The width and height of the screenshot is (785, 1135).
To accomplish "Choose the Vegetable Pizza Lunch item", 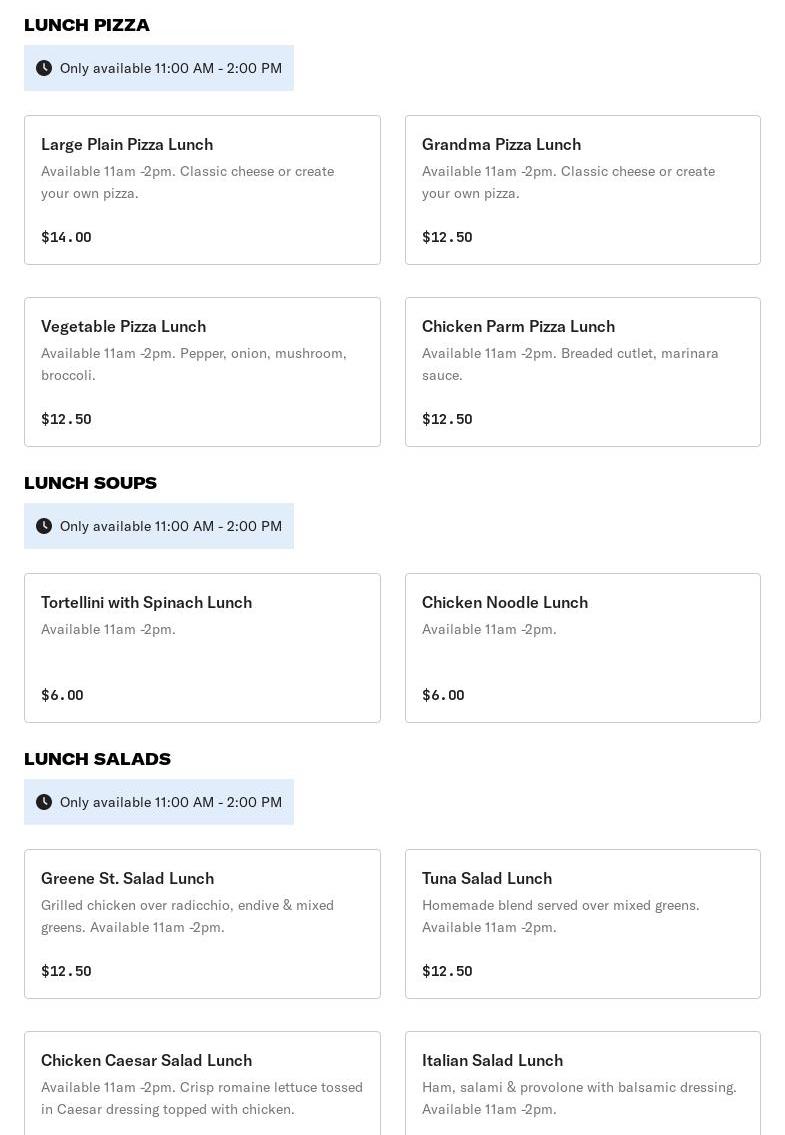I will coord(202,372).
